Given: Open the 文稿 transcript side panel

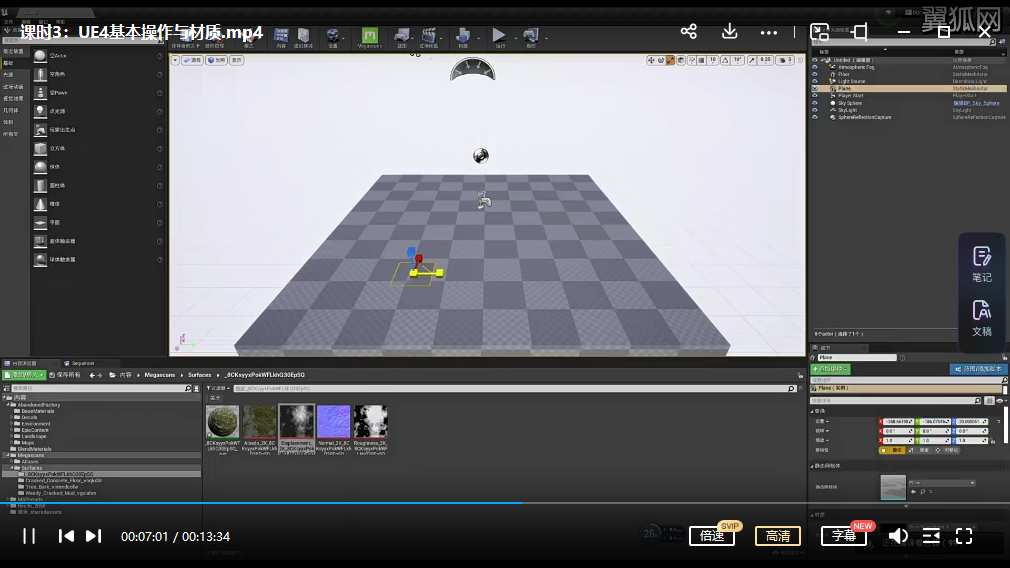Looking at the screenshot, I should pyautogui.click(x=982, y=318).
